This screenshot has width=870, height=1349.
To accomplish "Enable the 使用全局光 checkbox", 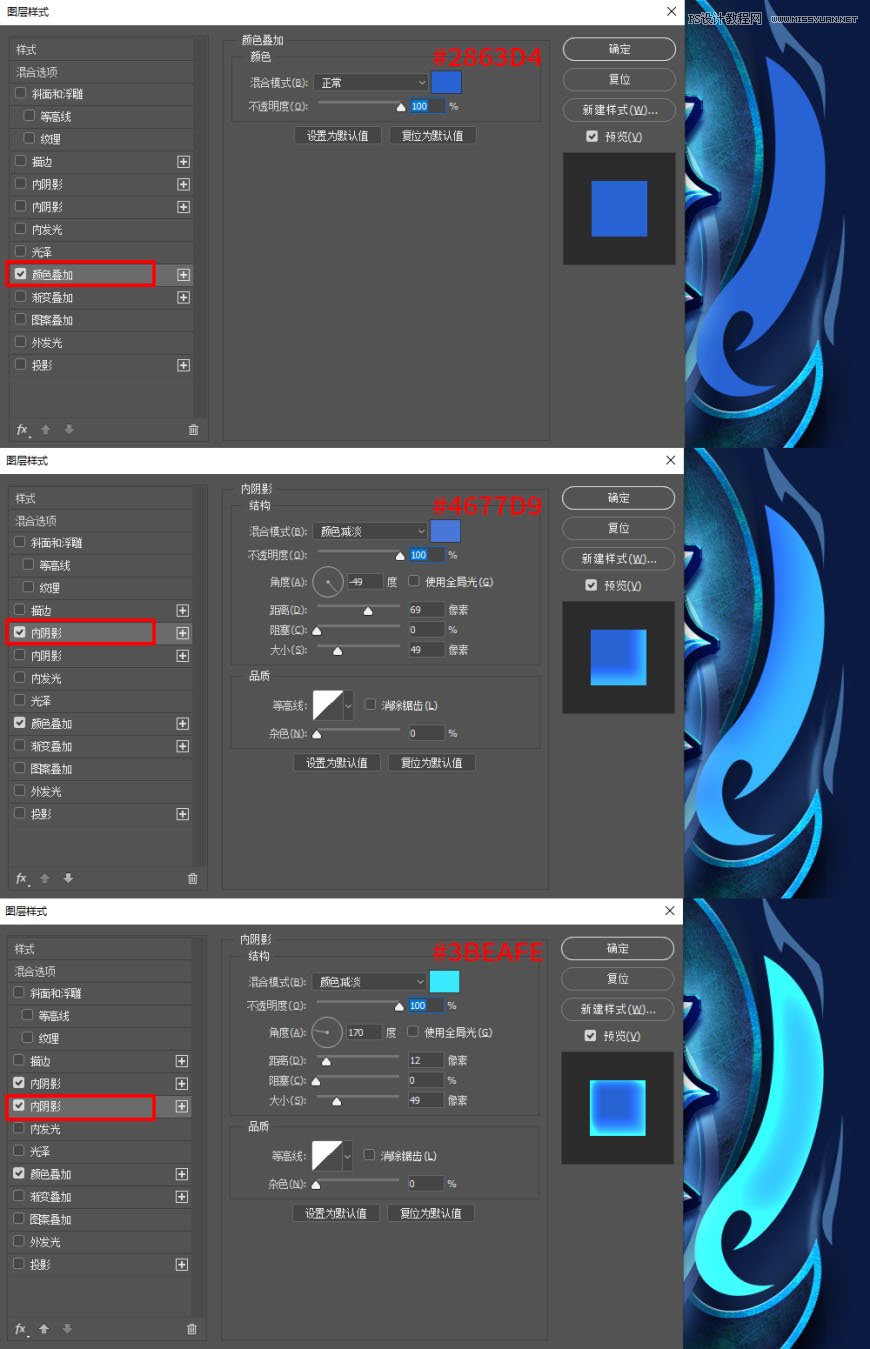I will pos(413,581).
